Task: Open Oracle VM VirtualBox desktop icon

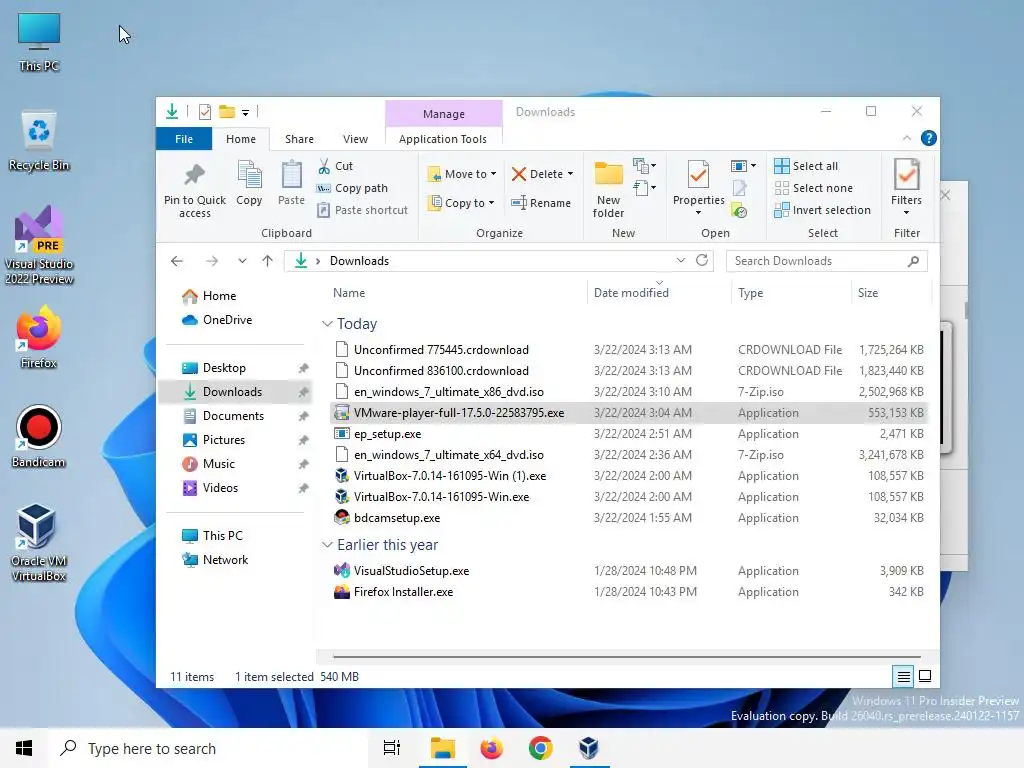Action: pyautogui.click(x=39, y=543)
